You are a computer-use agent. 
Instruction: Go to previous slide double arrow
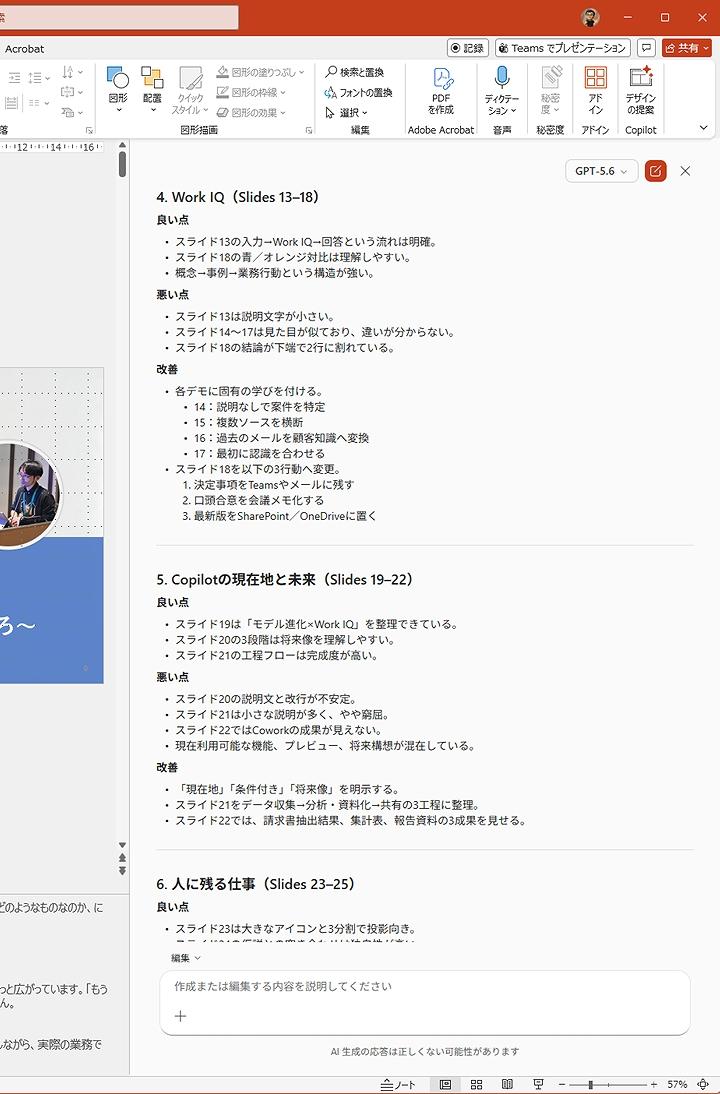122,857
